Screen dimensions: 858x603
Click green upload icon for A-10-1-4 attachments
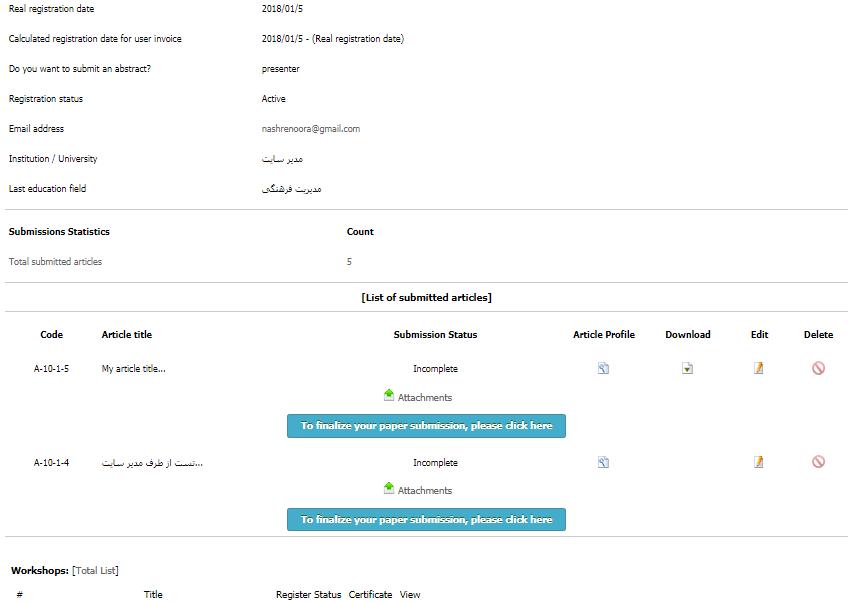(389, 489)
